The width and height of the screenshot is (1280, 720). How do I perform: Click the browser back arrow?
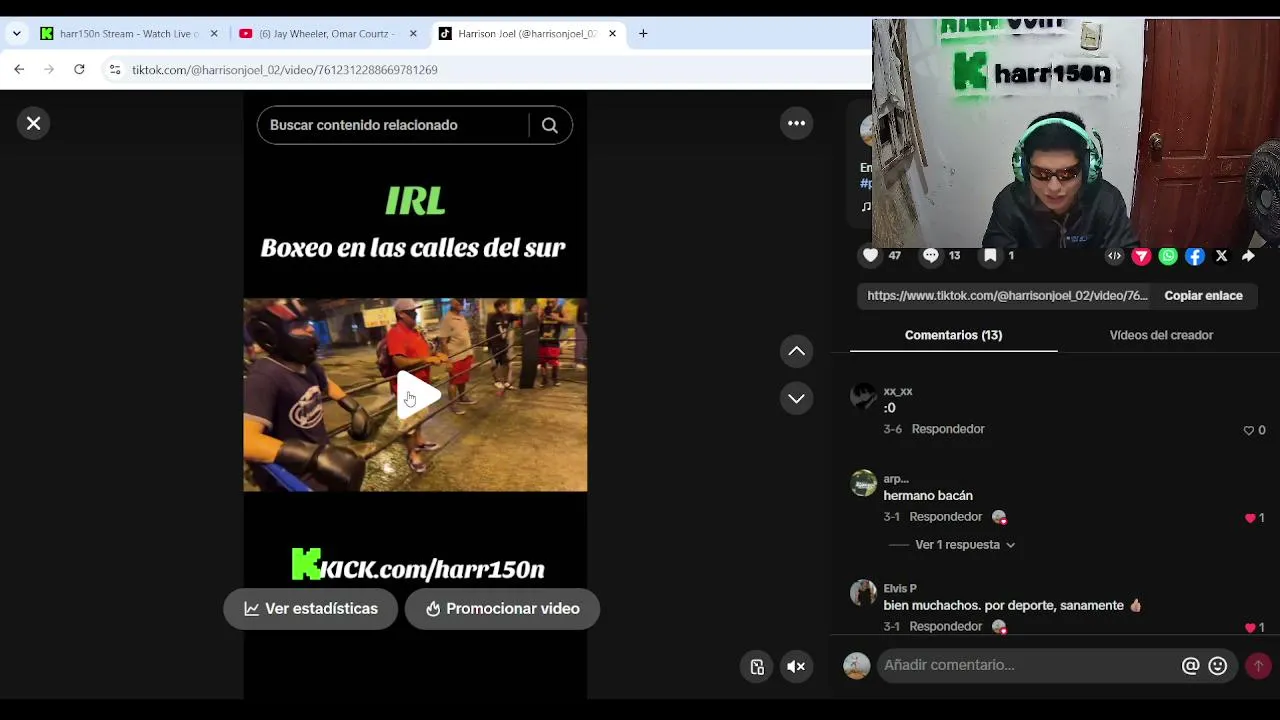19,69
